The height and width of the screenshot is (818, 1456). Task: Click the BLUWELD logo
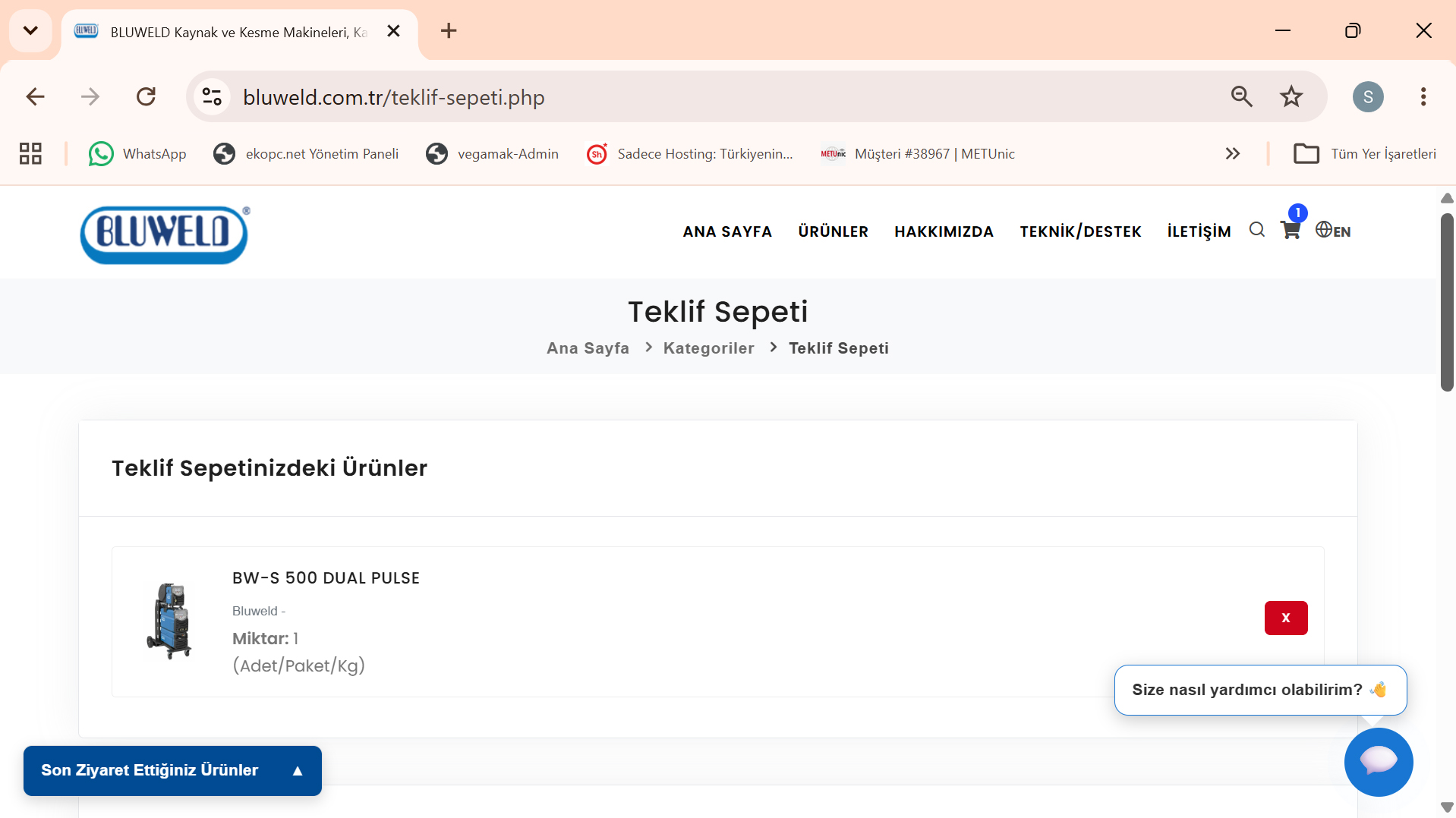tap(165, 235)
